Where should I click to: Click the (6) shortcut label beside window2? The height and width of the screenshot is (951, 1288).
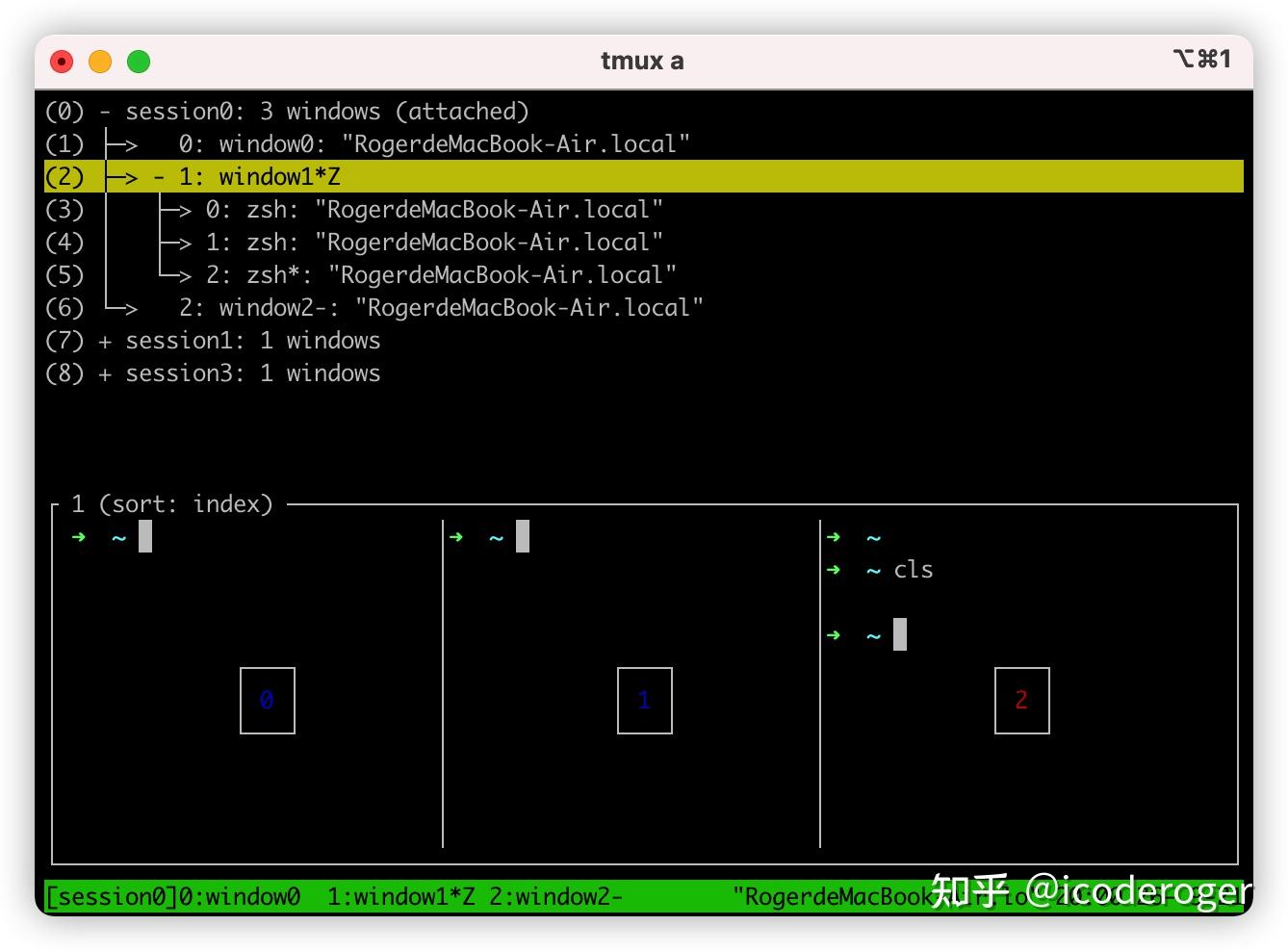(x=64, y=308)
